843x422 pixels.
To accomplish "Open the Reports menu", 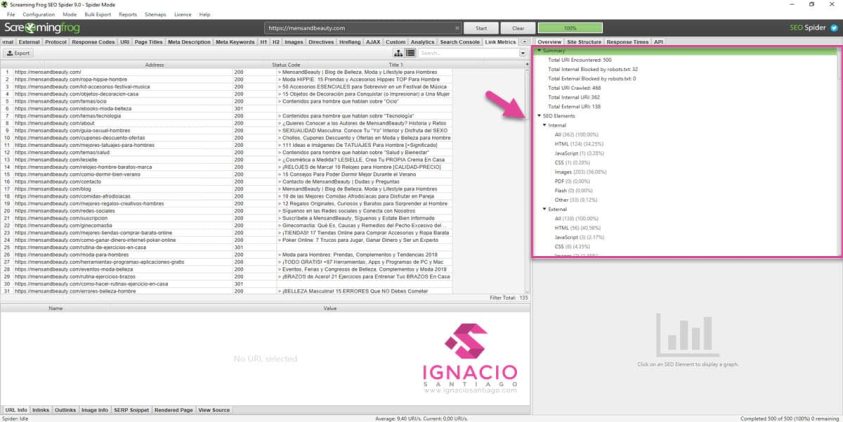I will point(128,15).
